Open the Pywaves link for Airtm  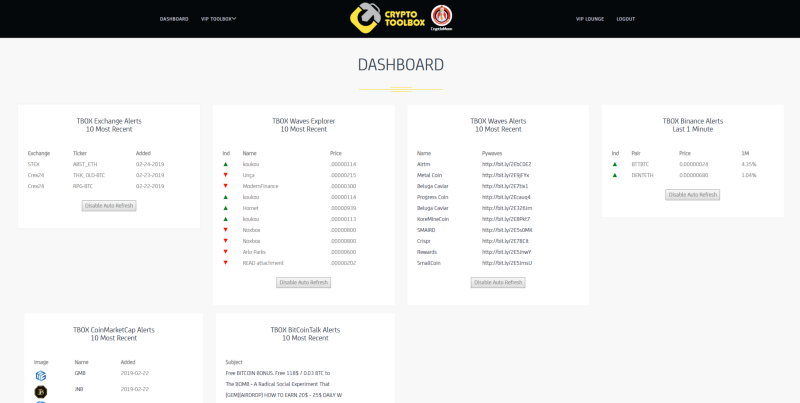click(507, 164)
